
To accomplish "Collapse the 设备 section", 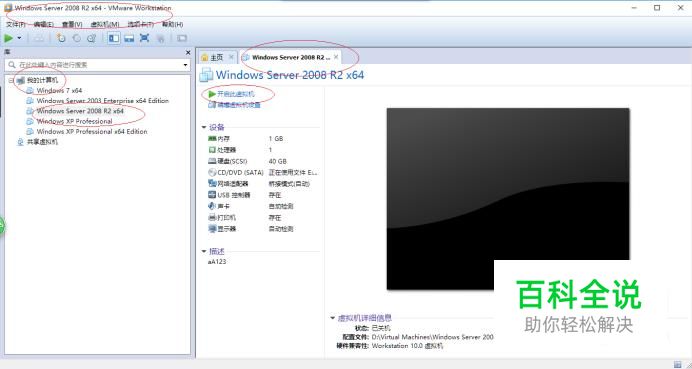I will coord(204,127).
